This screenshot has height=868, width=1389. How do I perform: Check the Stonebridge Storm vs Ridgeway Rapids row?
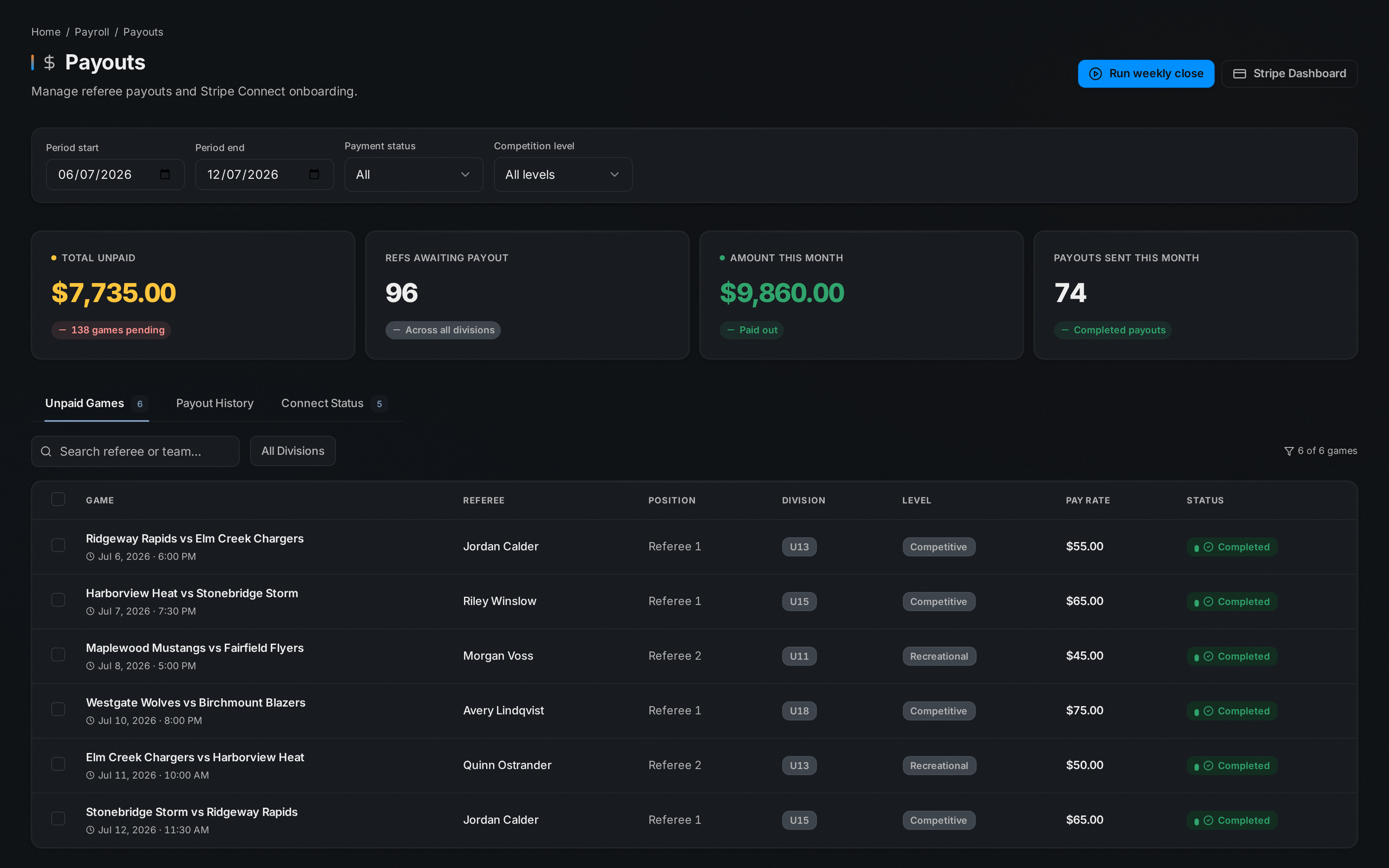tap(58, 818)
